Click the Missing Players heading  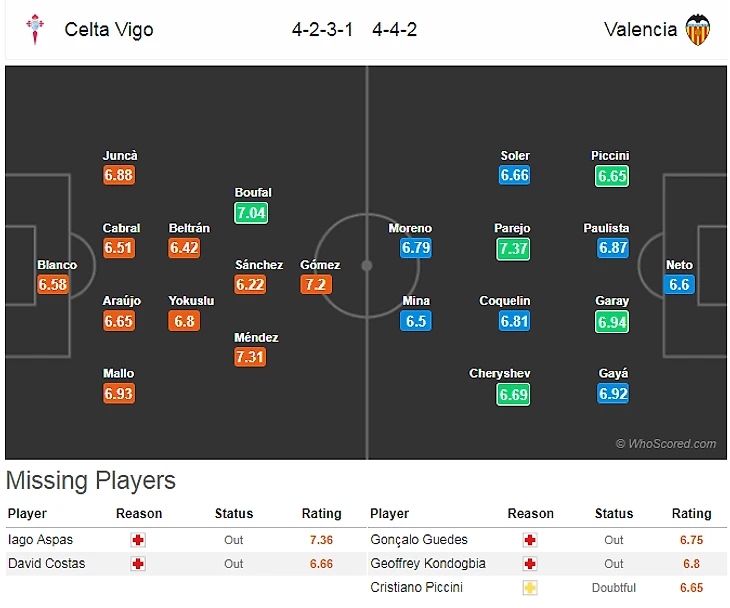(91, 481)
